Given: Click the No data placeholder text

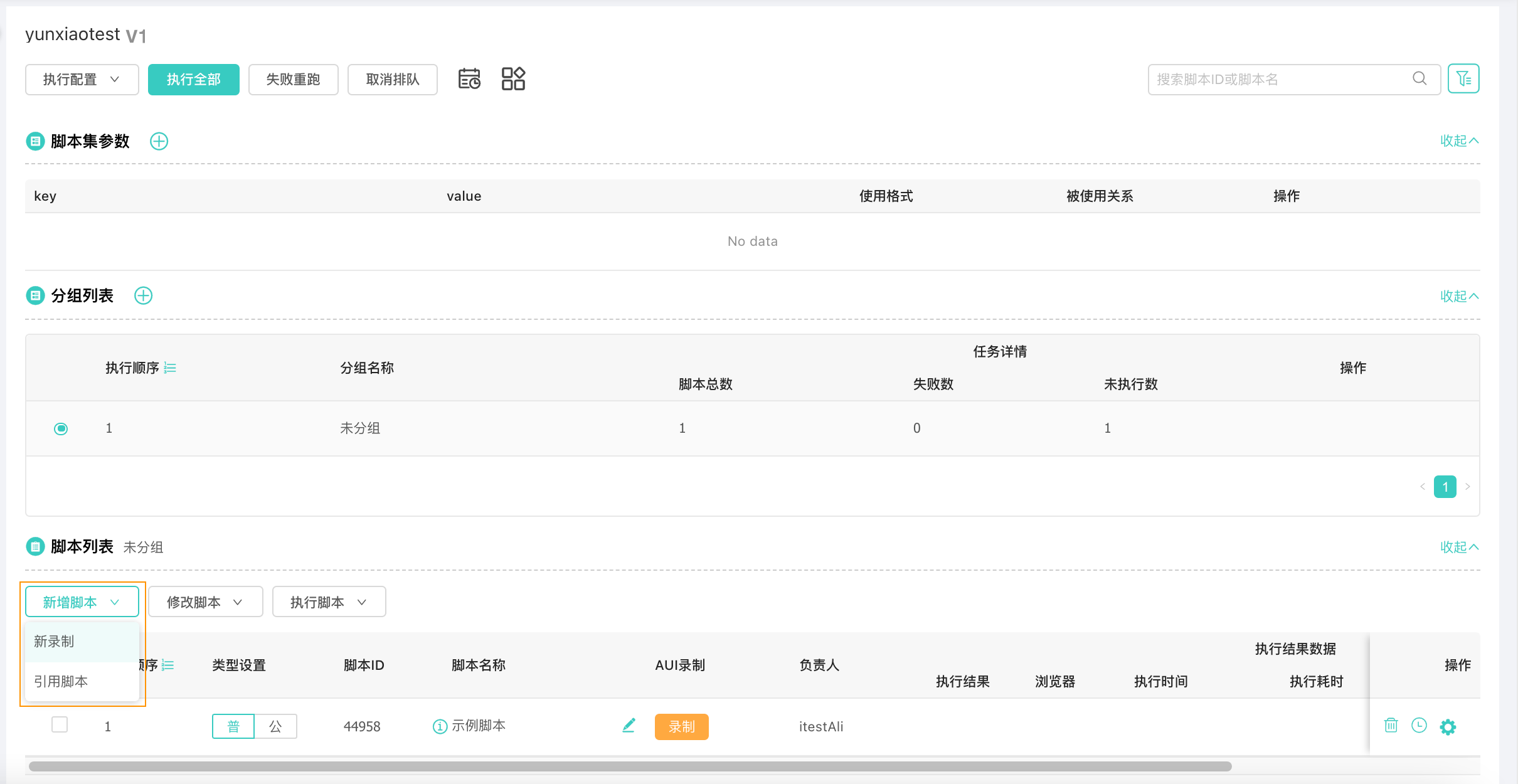Looking at the screenshot, I should click(x=753, y=241).
